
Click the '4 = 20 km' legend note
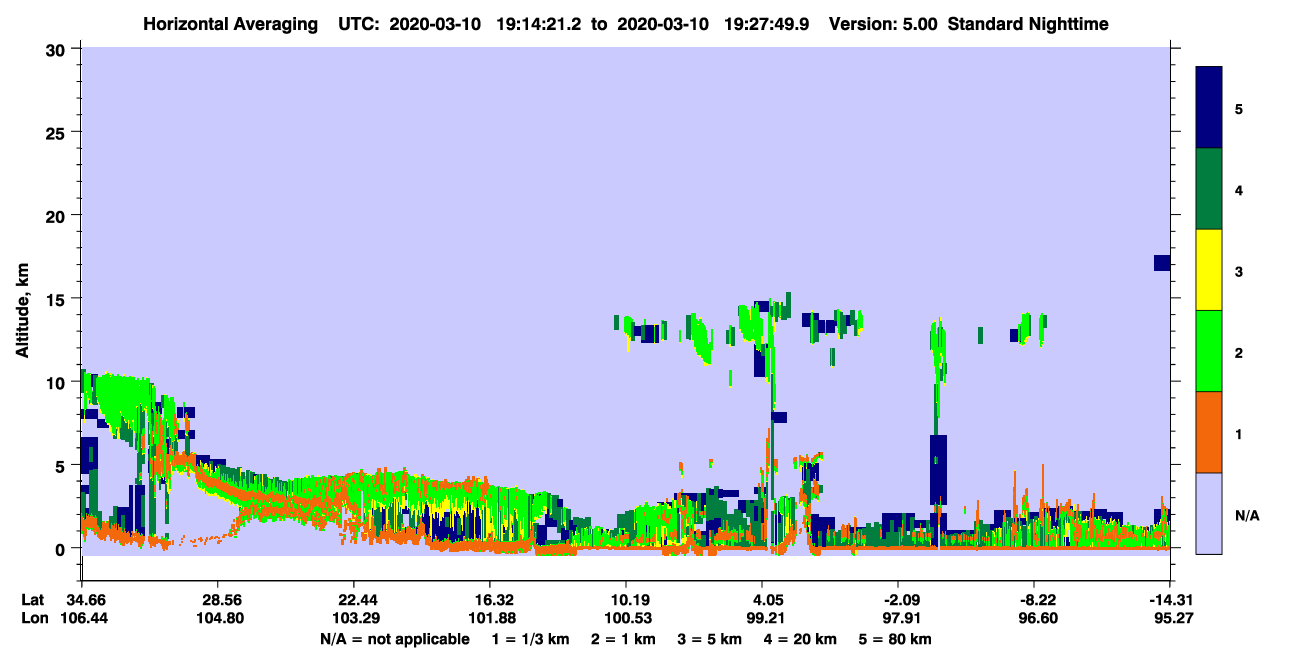click(x=799, y=639)
